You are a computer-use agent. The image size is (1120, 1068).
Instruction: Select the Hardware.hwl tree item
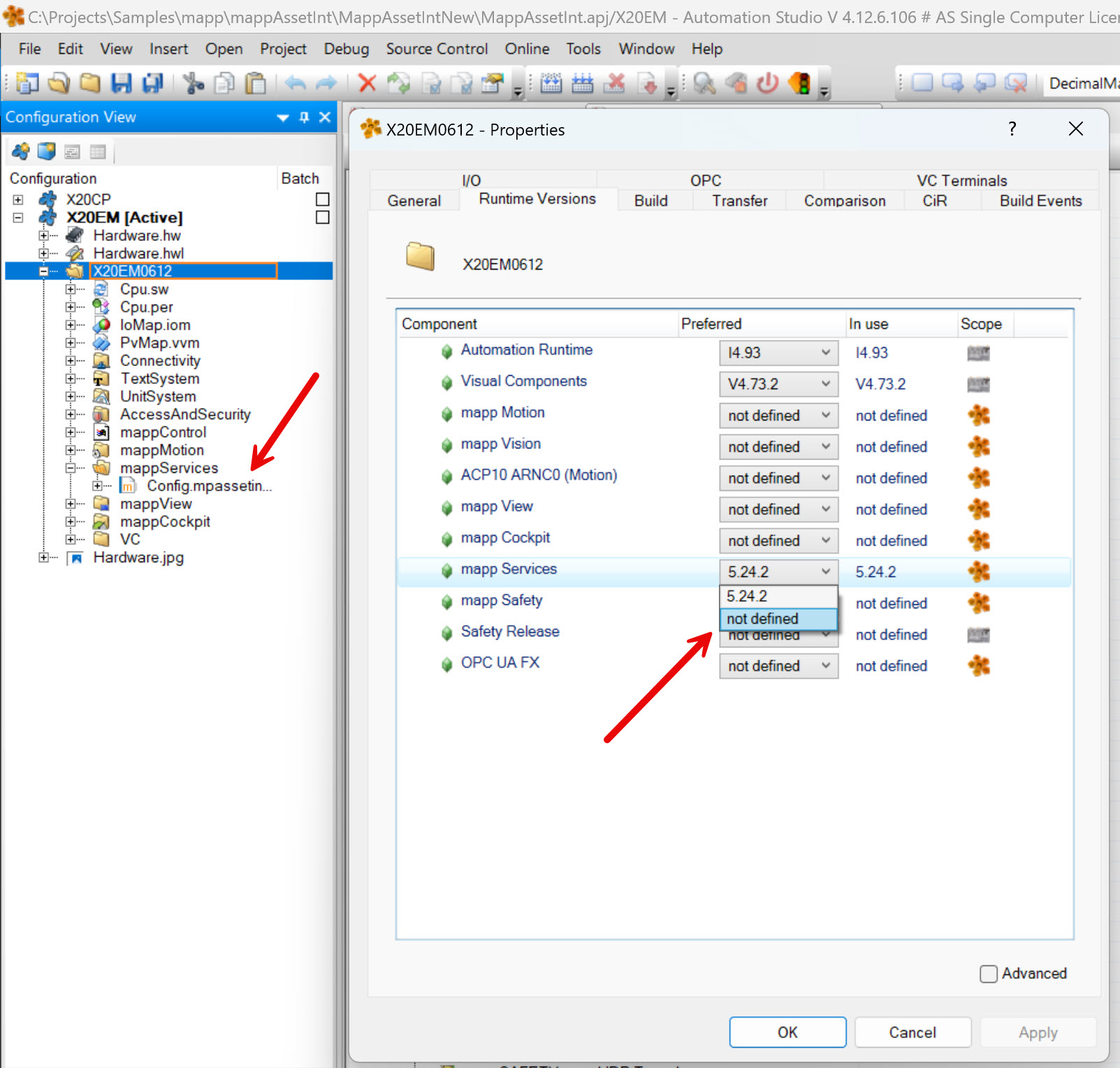[138, 253]
